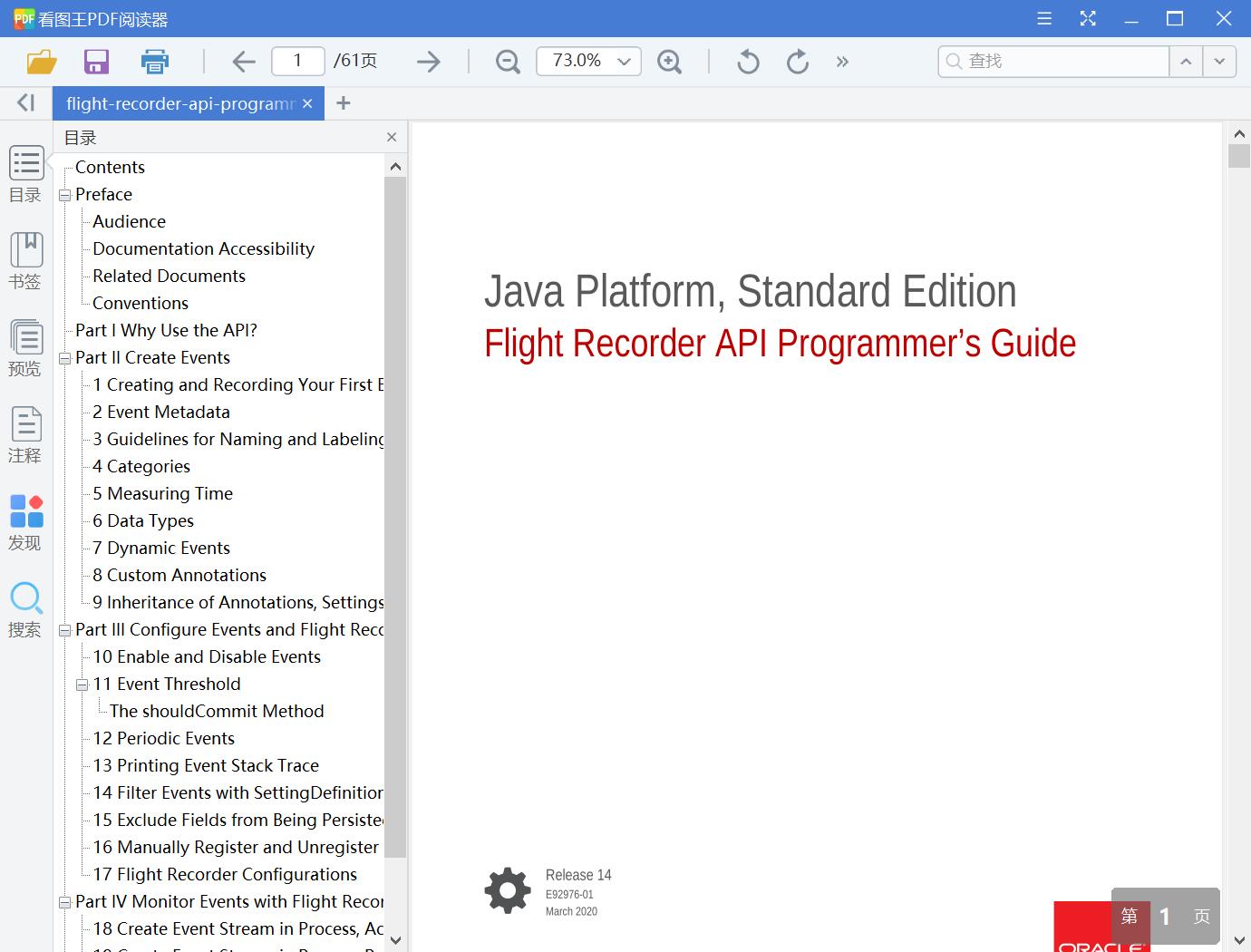This screenshot has width=1251, height=952.
Task: Click the page number input field
Action: click(x=297, y=61)
